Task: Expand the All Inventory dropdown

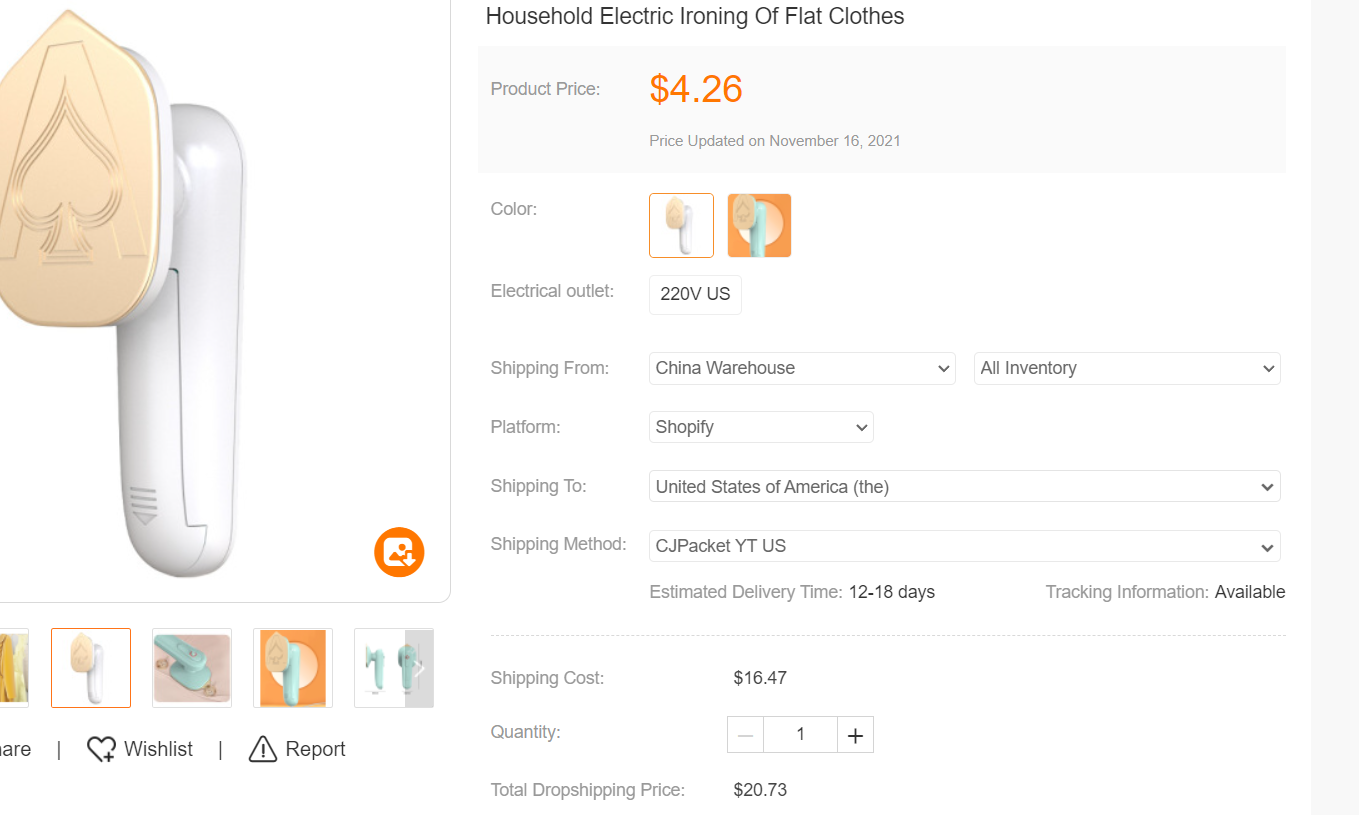Action: [x=1127, y=368]
